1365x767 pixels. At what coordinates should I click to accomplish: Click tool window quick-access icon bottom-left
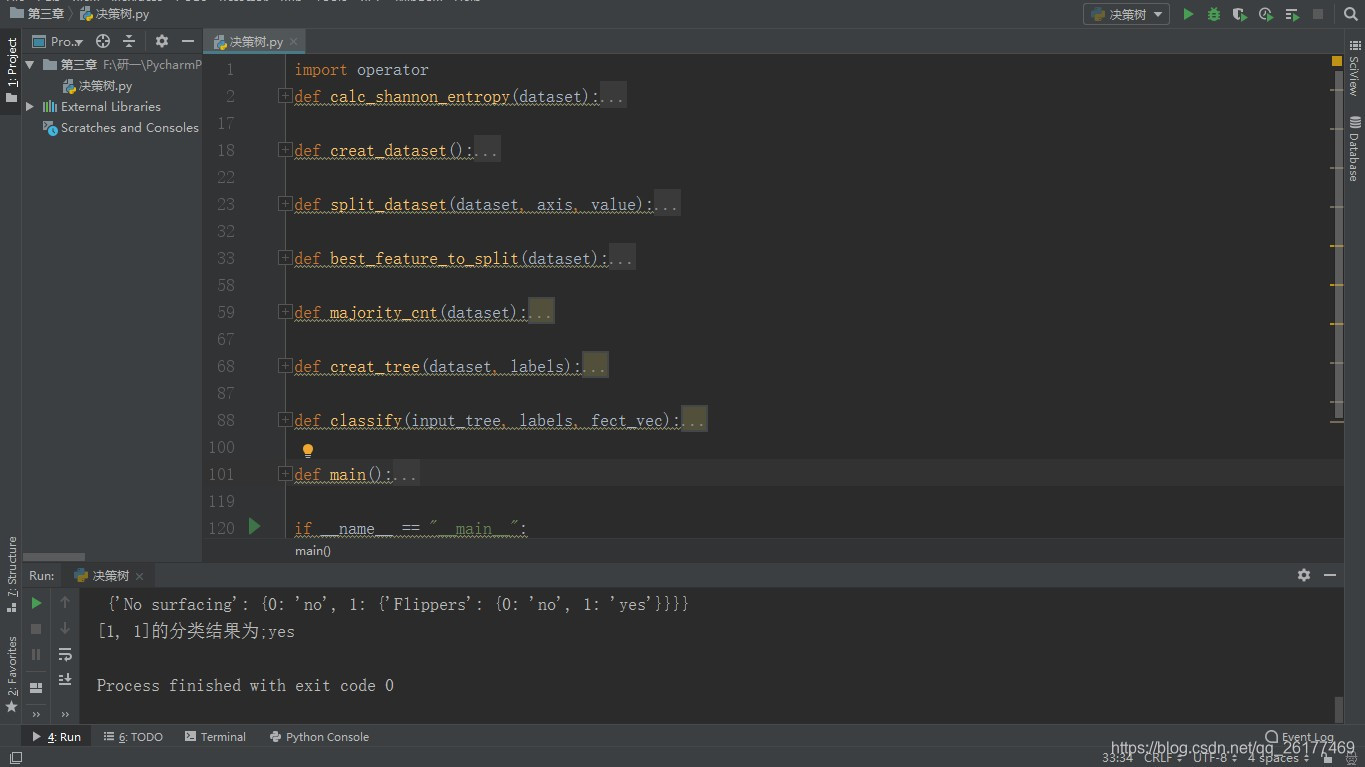pos(15,758)
